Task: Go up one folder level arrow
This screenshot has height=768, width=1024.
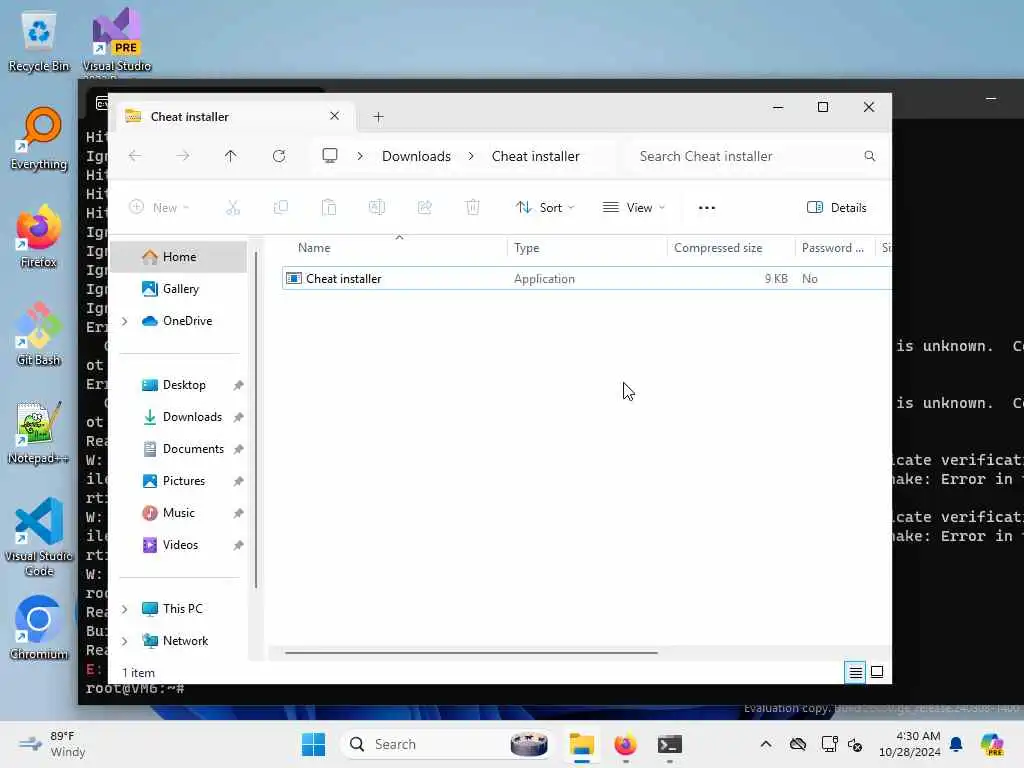Action: coord(231,156)
